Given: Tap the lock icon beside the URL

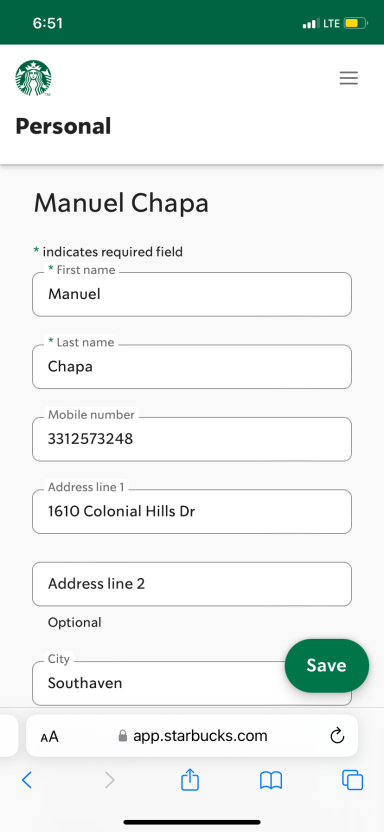Looking at the screenshot, I should pos(123,736).
